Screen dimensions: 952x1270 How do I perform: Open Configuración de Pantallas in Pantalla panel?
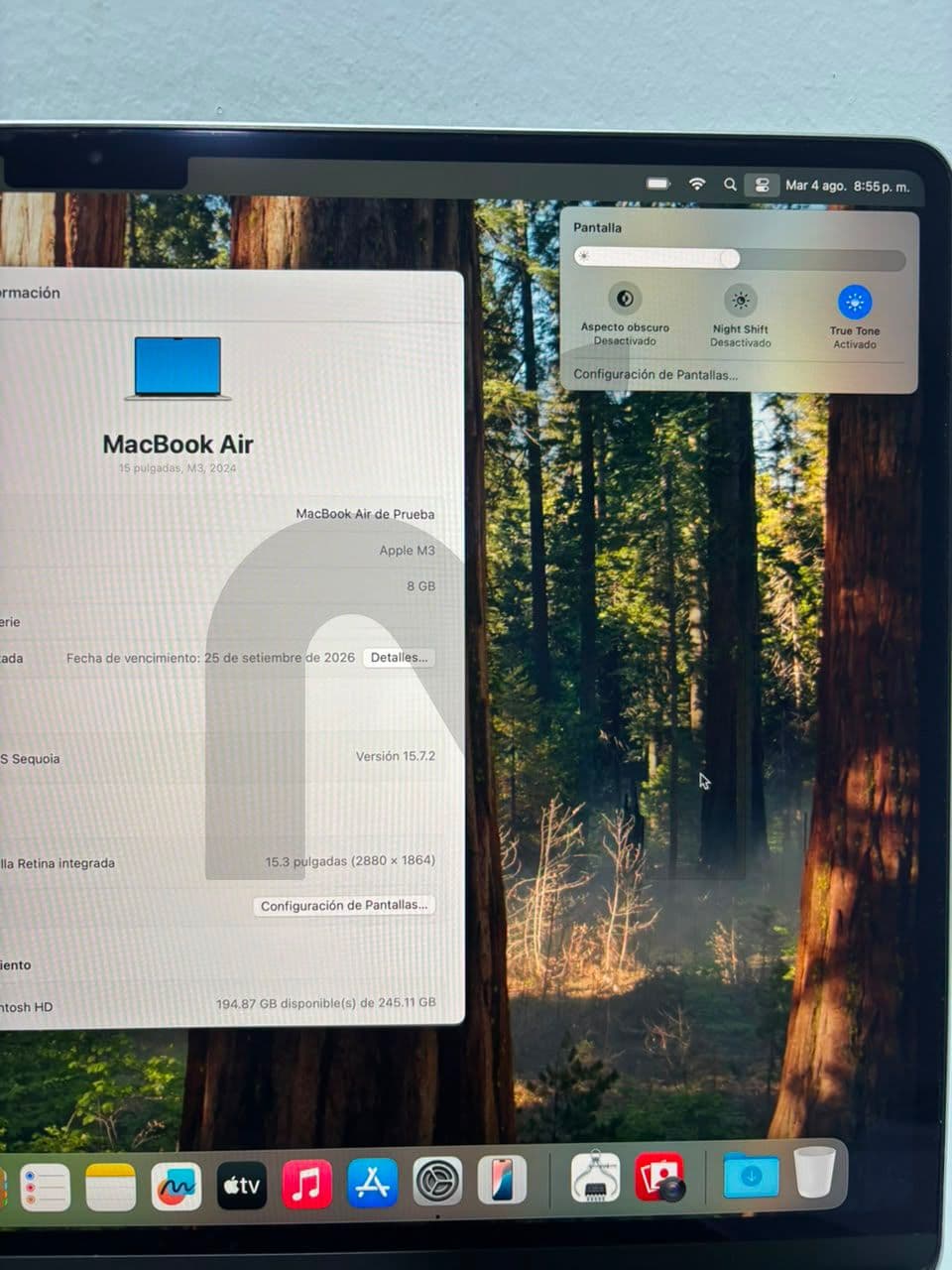point(655,375)
